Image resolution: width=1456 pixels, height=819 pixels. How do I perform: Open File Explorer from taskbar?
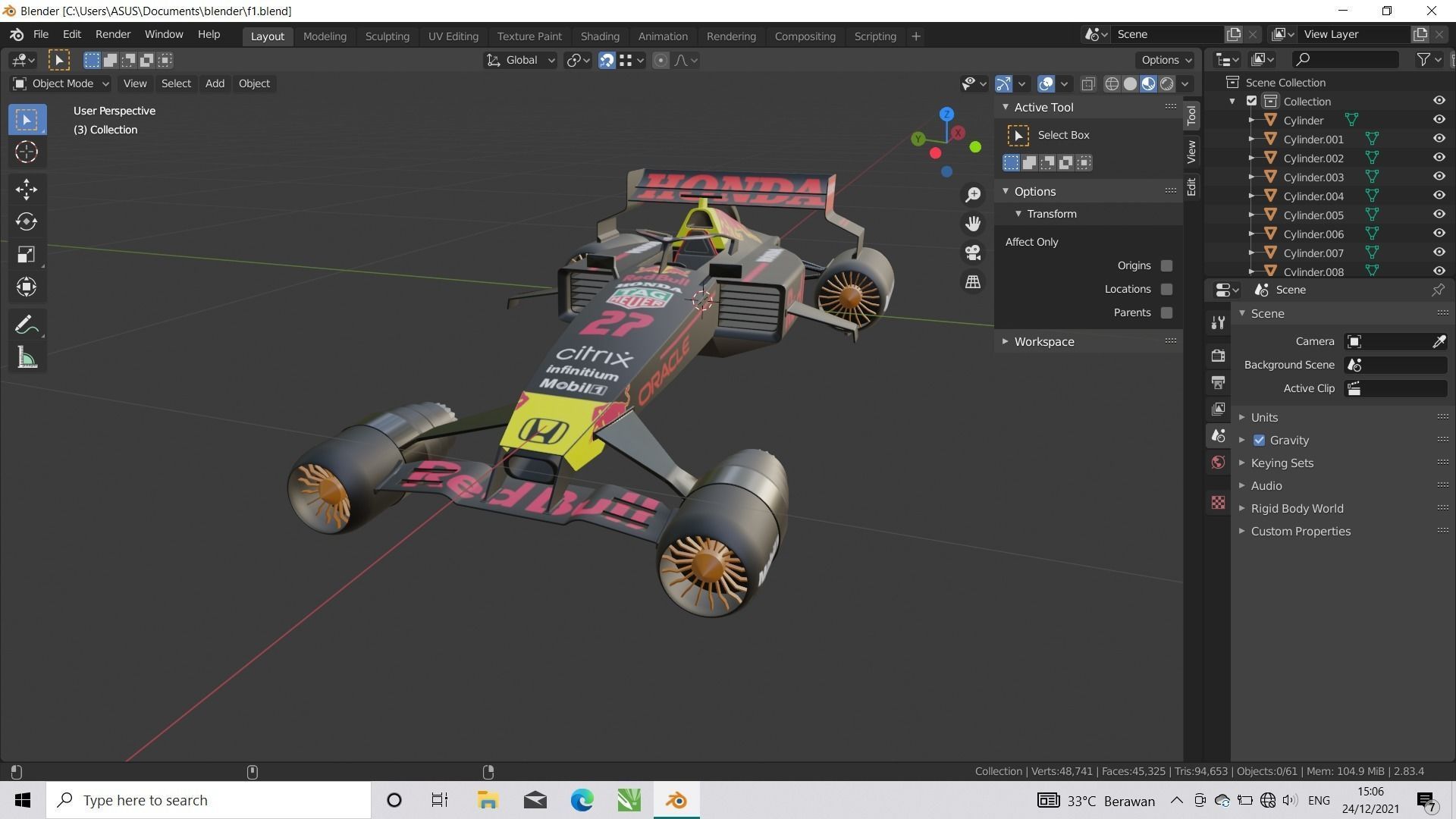(488, 800)
